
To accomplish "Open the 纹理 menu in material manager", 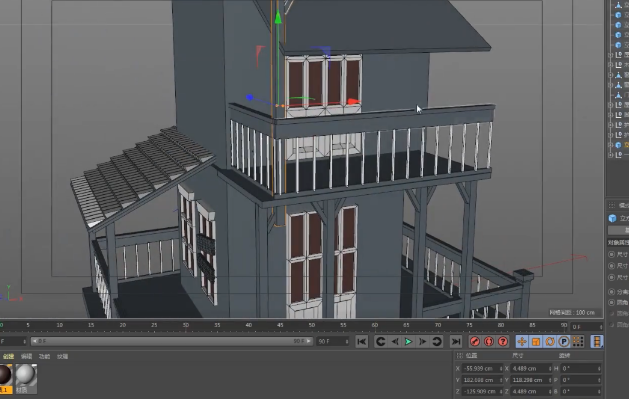I will 62,356.
